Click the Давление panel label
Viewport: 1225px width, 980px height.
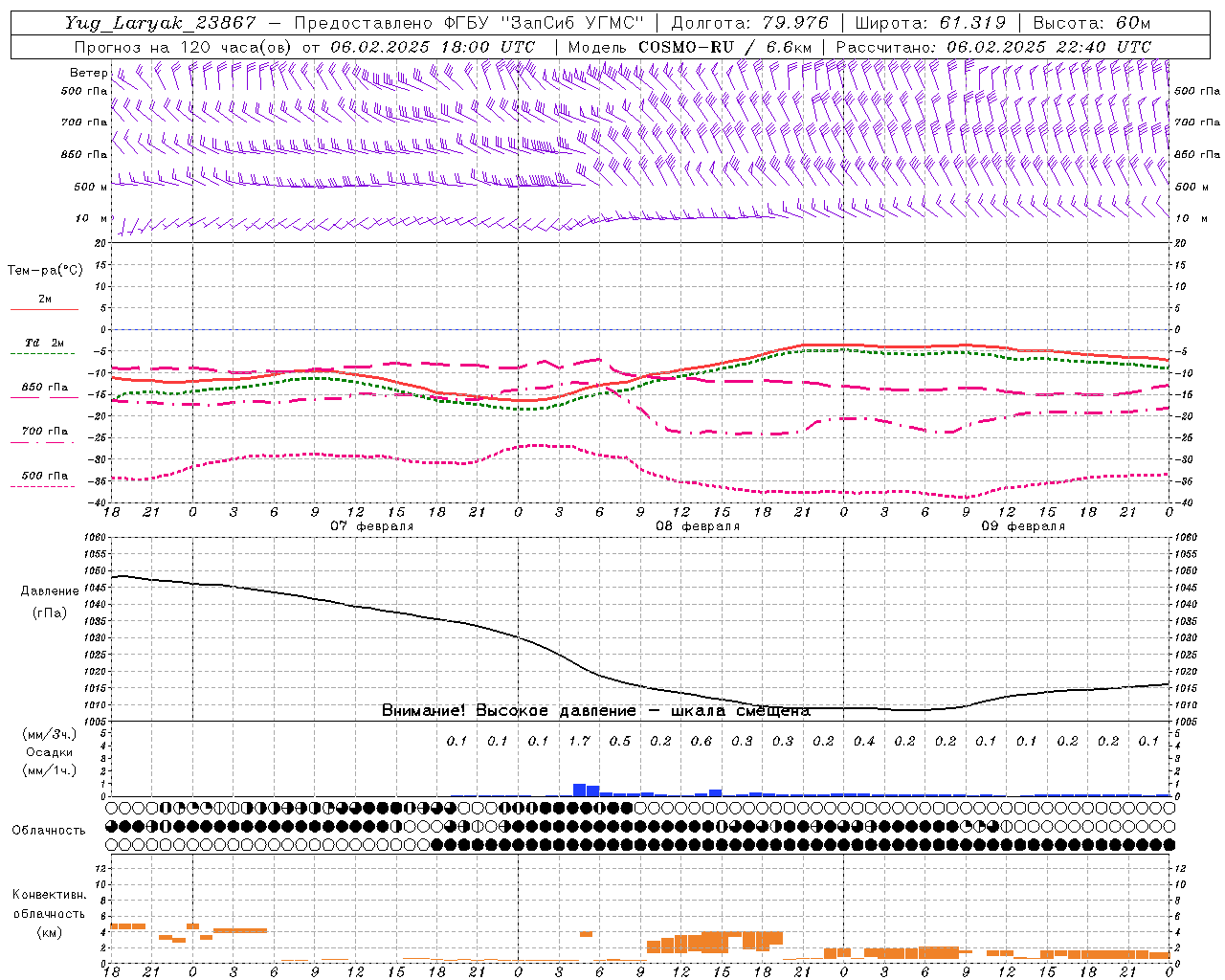50,591
